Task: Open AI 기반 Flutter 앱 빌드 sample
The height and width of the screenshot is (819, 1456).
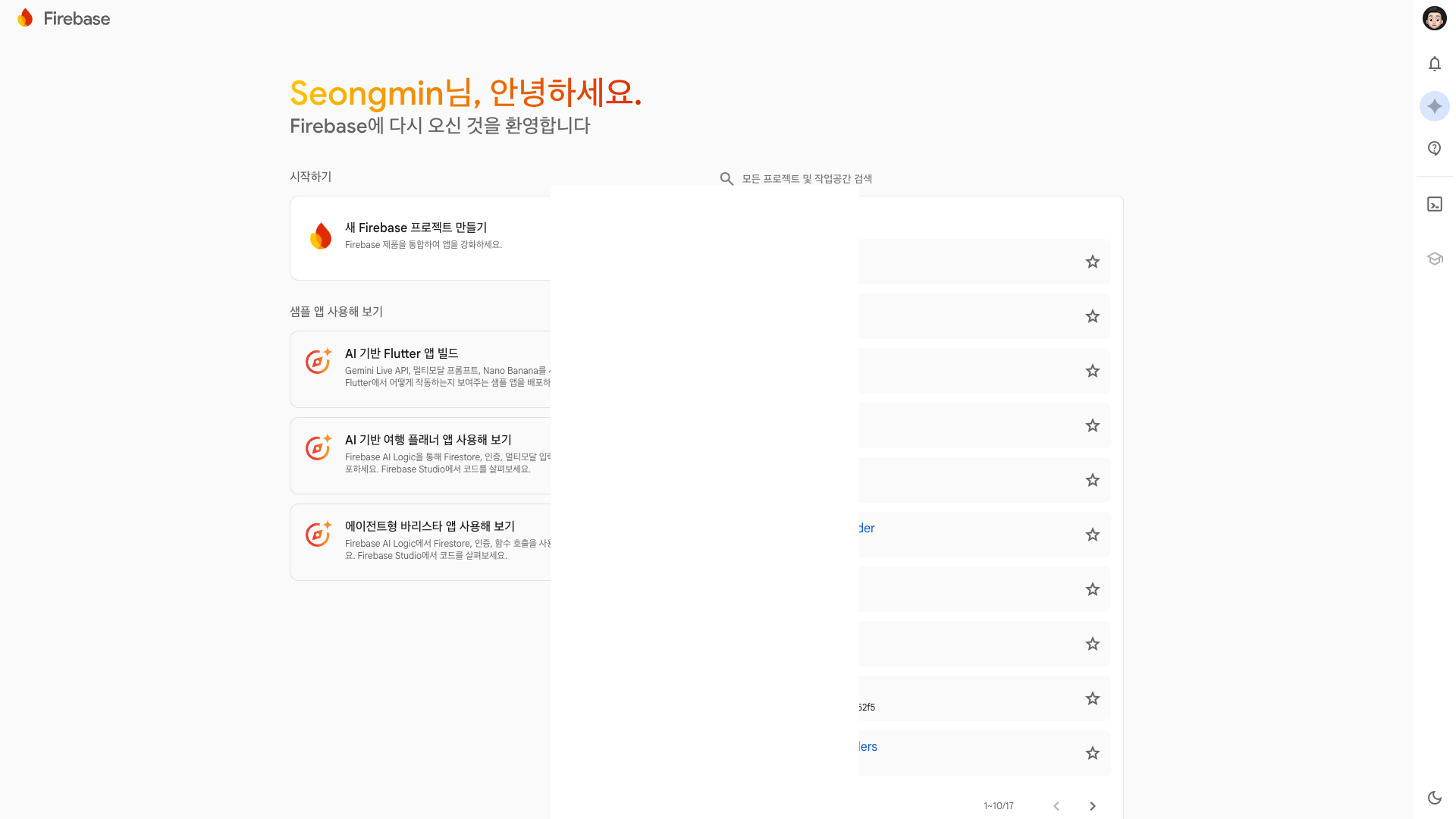Action: (x=420, y=369)
